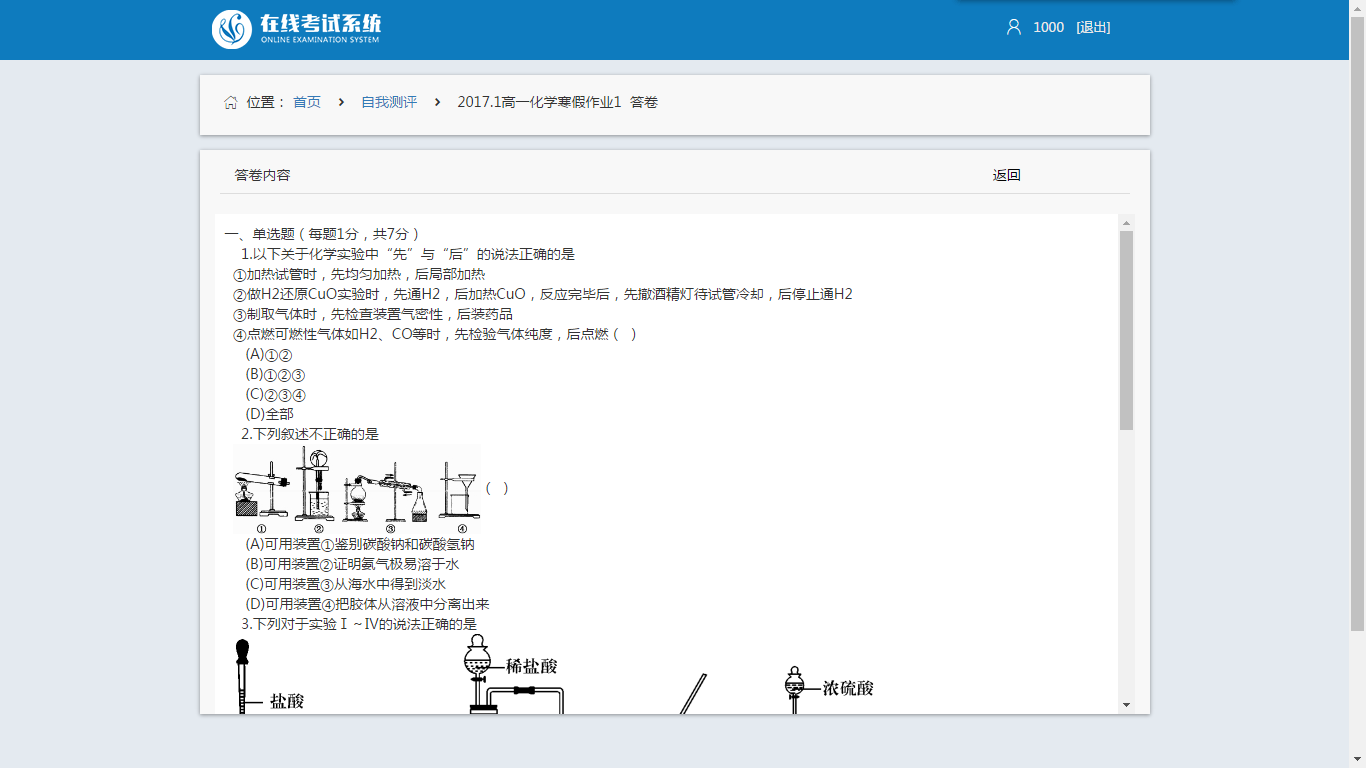This screenshot has width=1366, height=768.
Task: Click the second breadcrumb chevron separator
Action: (437, 102)
